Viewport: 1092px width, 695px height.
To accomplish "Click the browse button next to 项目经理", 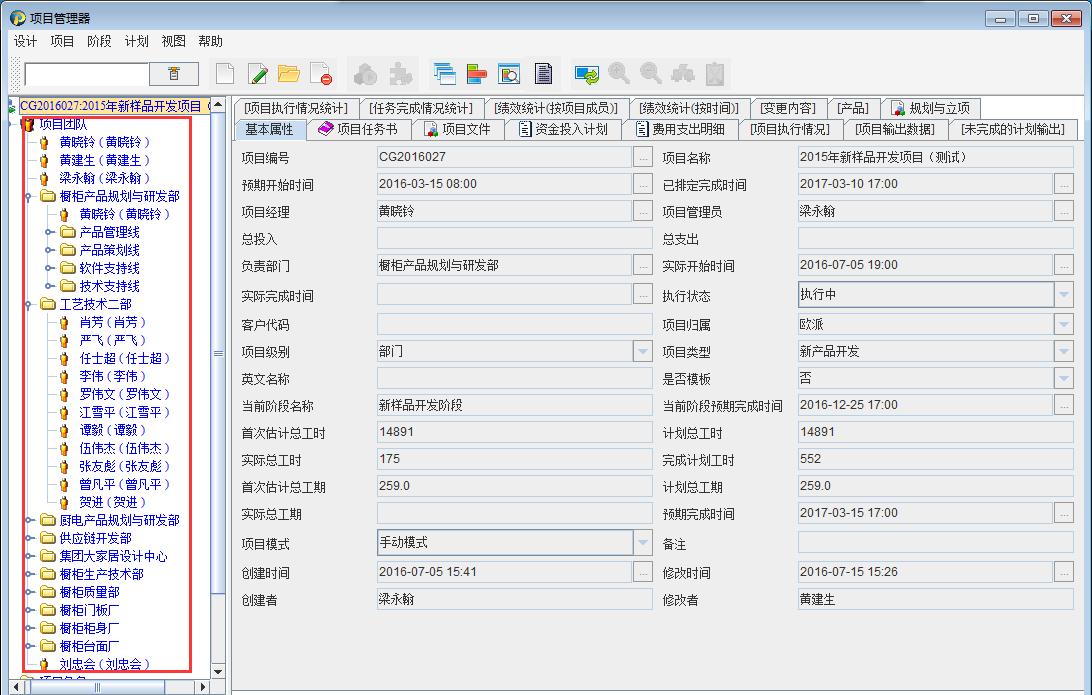I will tap(643, 211).
